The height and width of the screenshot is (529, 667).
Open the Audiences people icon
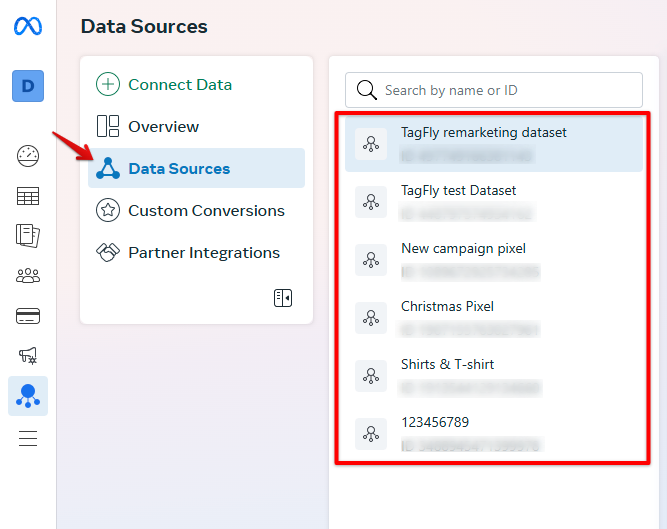(x=28, y=275)
